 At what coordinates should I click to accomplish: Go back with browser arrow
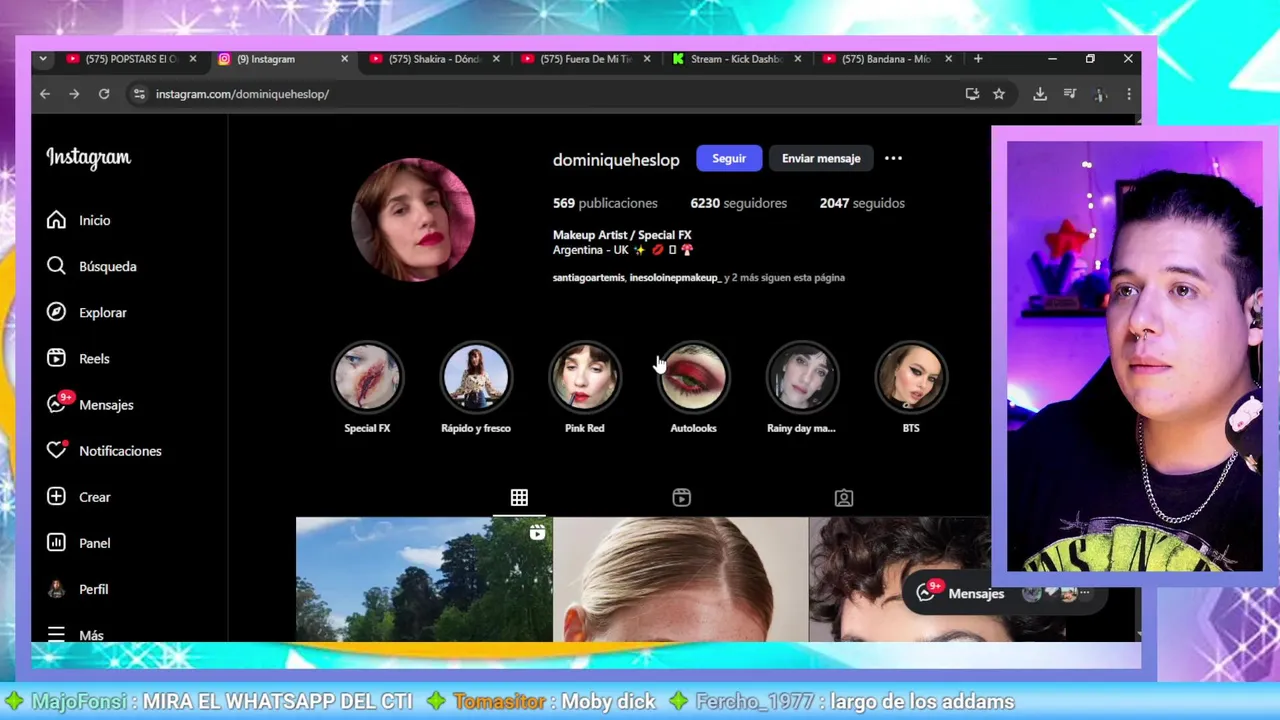tap(45, 94)
